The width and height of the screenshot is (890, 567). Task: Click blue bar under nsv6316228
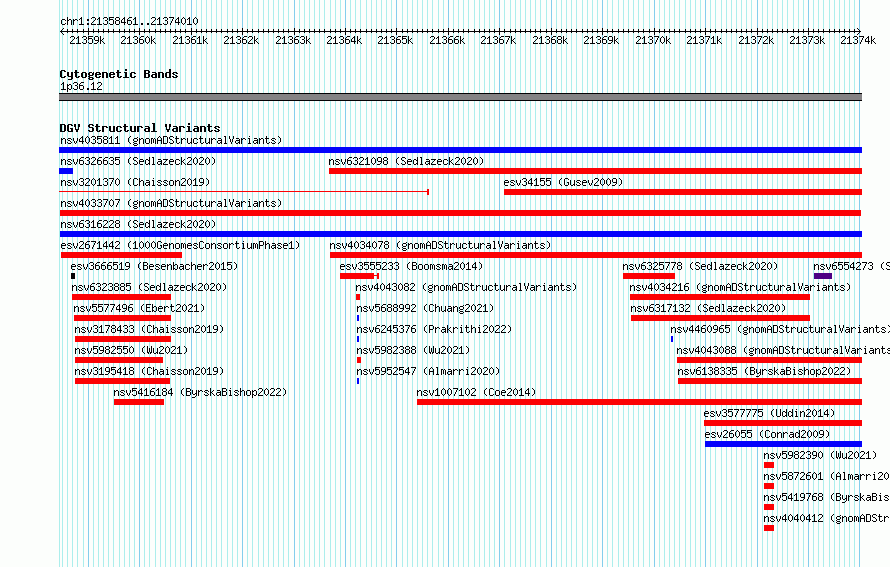pyautogui.click(x=460, y=234)
